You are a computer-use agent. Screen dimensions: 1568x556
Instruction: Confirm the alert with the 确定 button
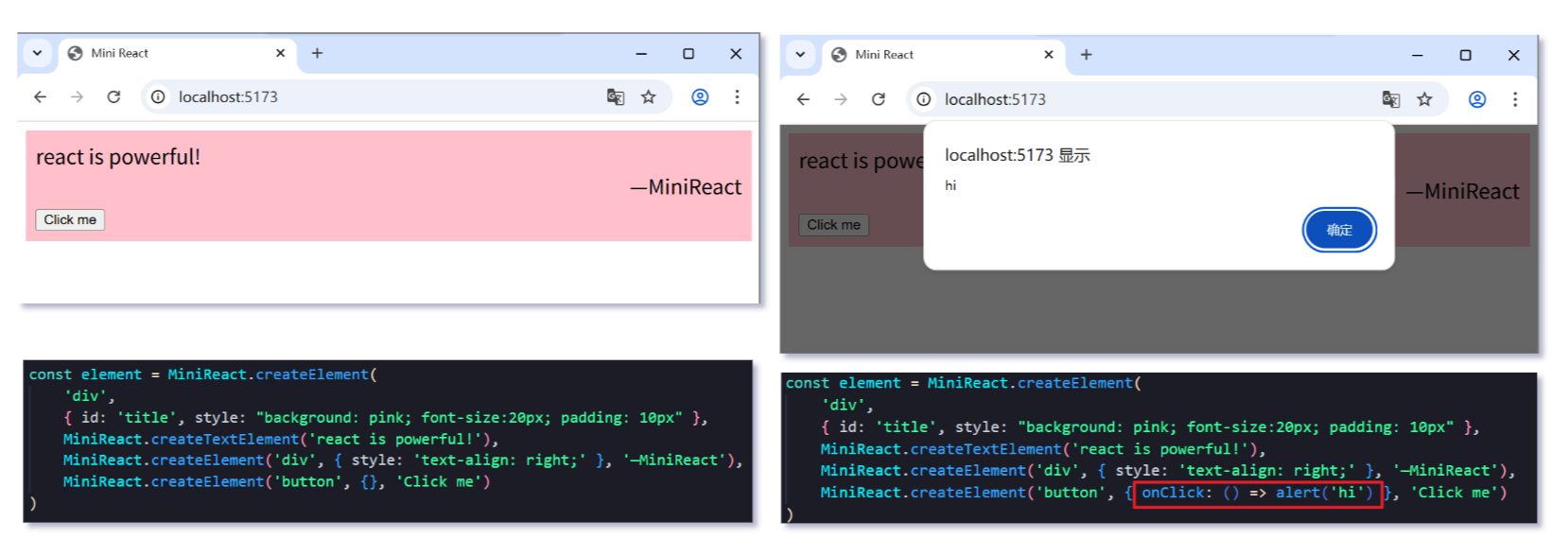click(x=1339, y=230)
